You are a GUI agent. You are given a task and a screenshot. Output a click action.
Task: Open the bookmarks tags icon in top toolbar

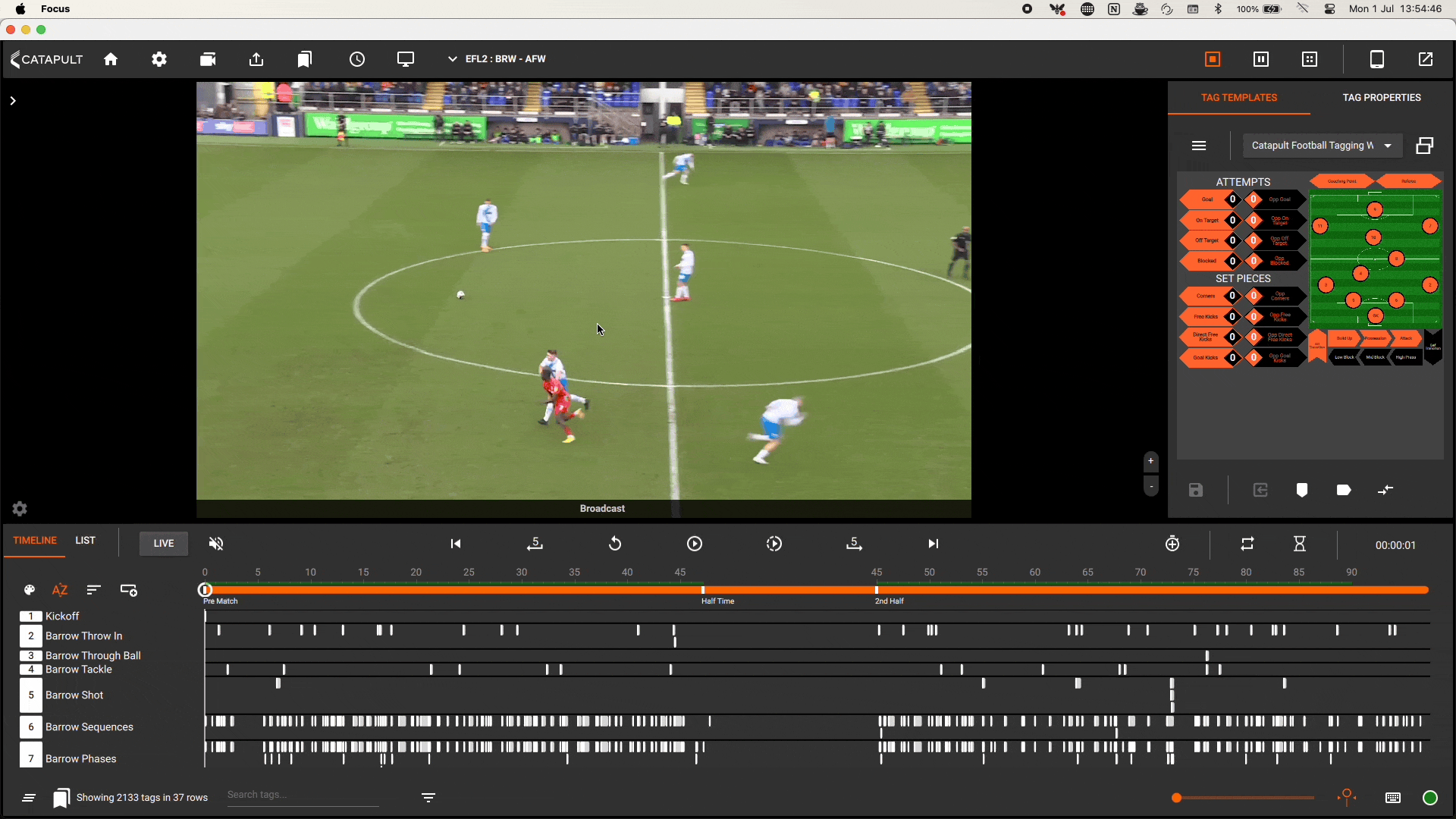(x=305, y=59)
